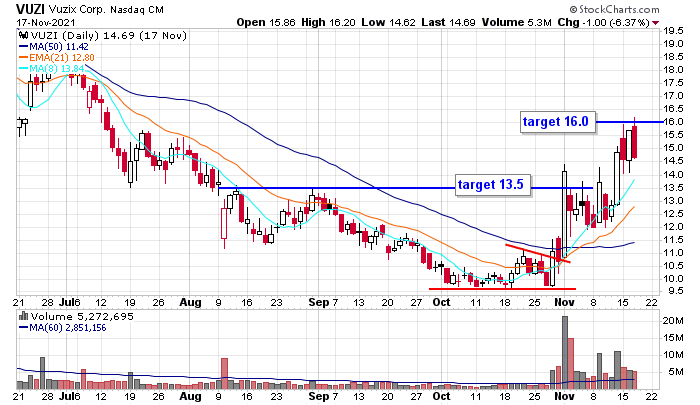700x405 pixels.
Task: Click the 9.5 price axis label
Action: (675, 291)
